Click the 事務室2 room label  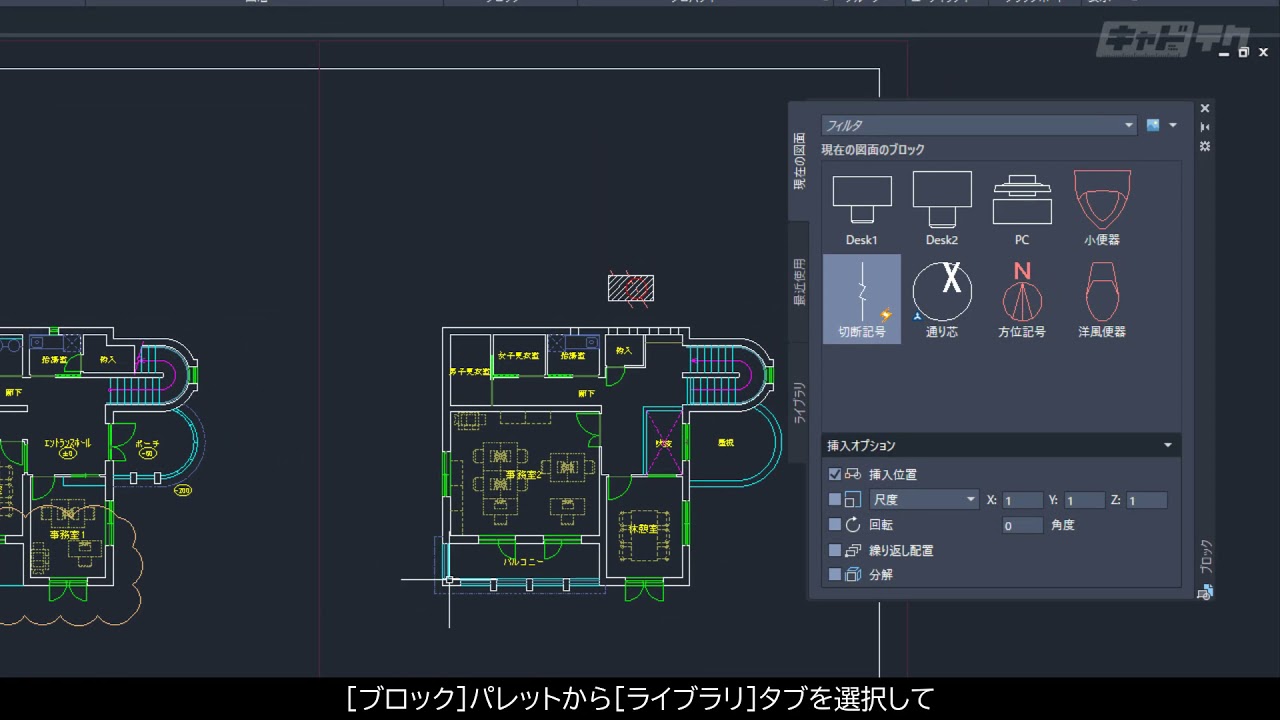(524, 475)
